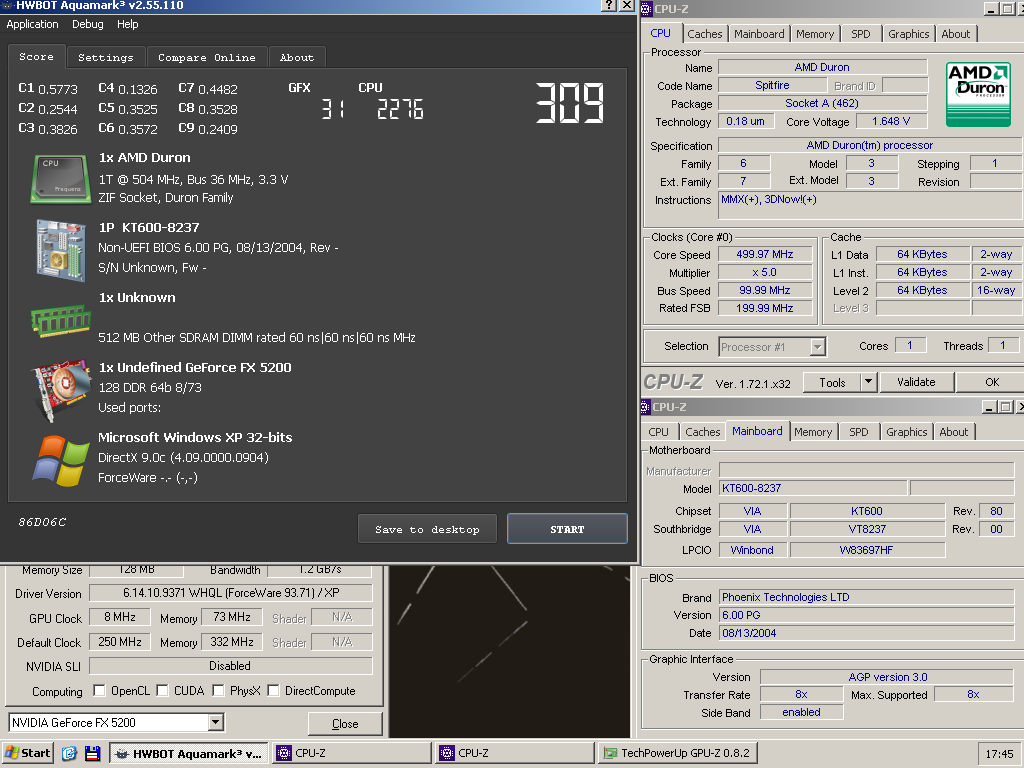Click the floppy disk quick launch icon
Screen dimensions: 1024x768
(93, 753)
